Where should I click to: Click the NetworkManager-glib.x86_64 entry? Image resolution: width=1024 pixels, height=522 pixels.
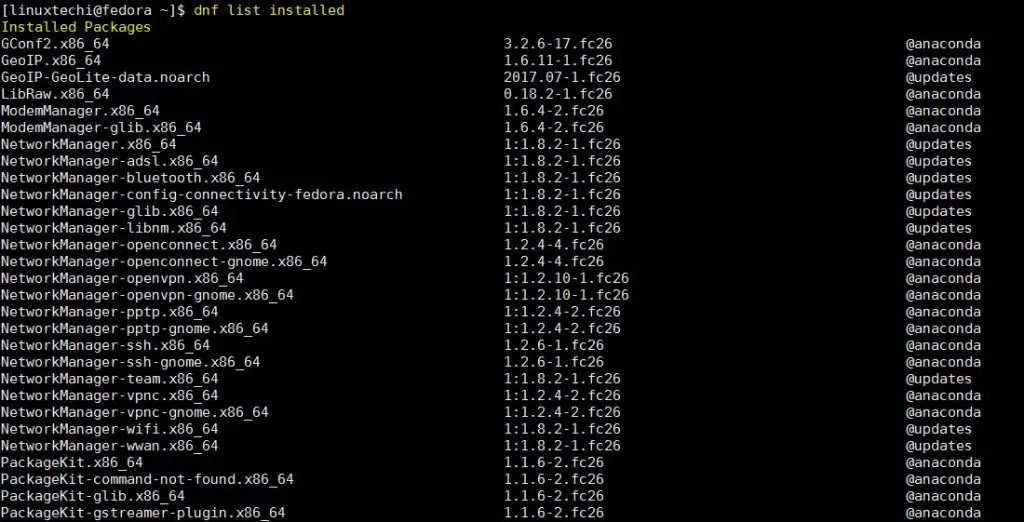pyautogui.click(x=110, y=212)
